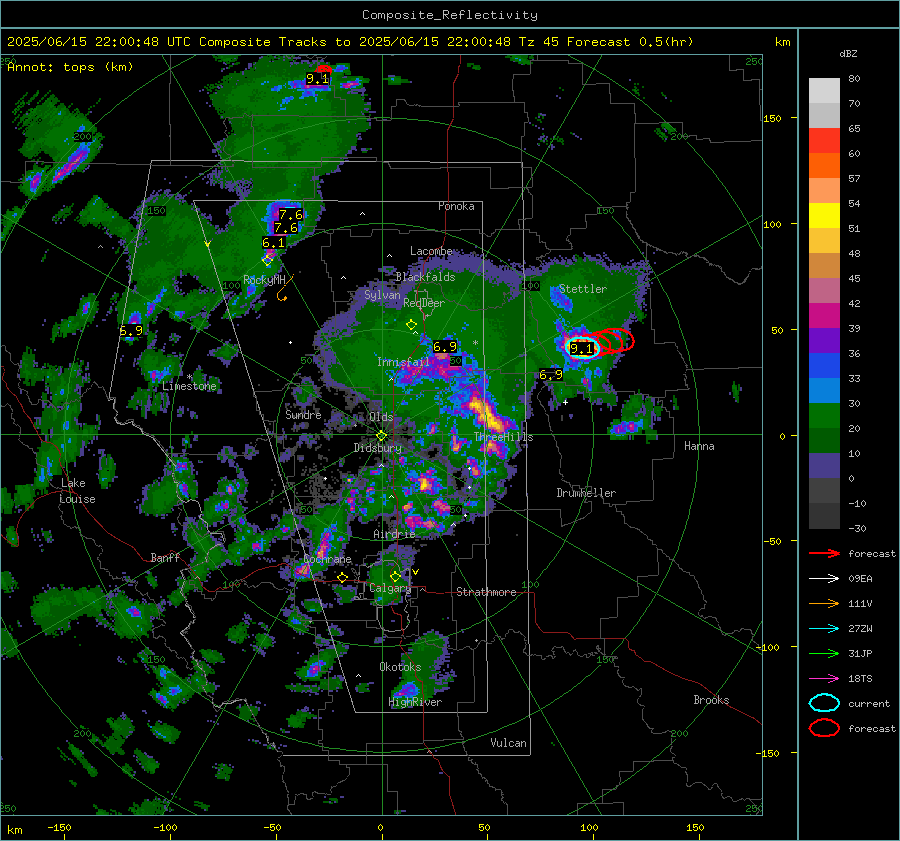Select the lightest gray swatch at the top of the scale
The width and height of the screenshot is (900, 841).
[824, 91]
